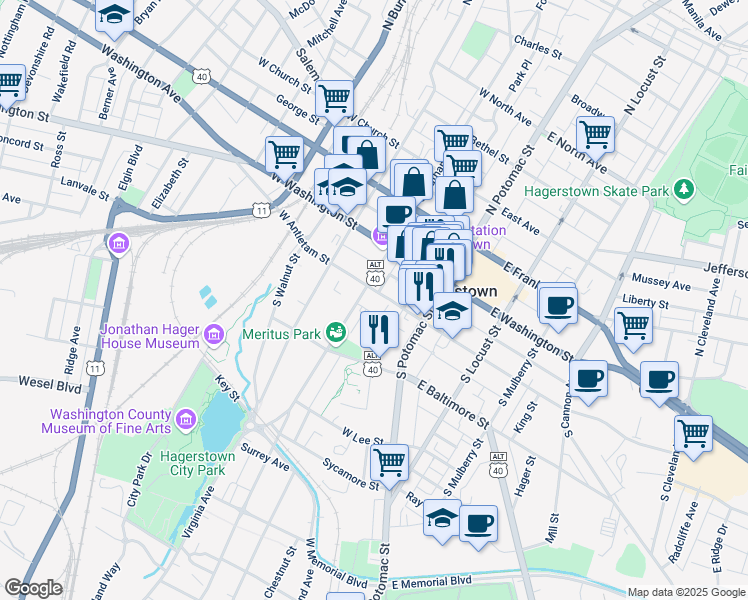Click the Lanvale St label

point(85,188)
